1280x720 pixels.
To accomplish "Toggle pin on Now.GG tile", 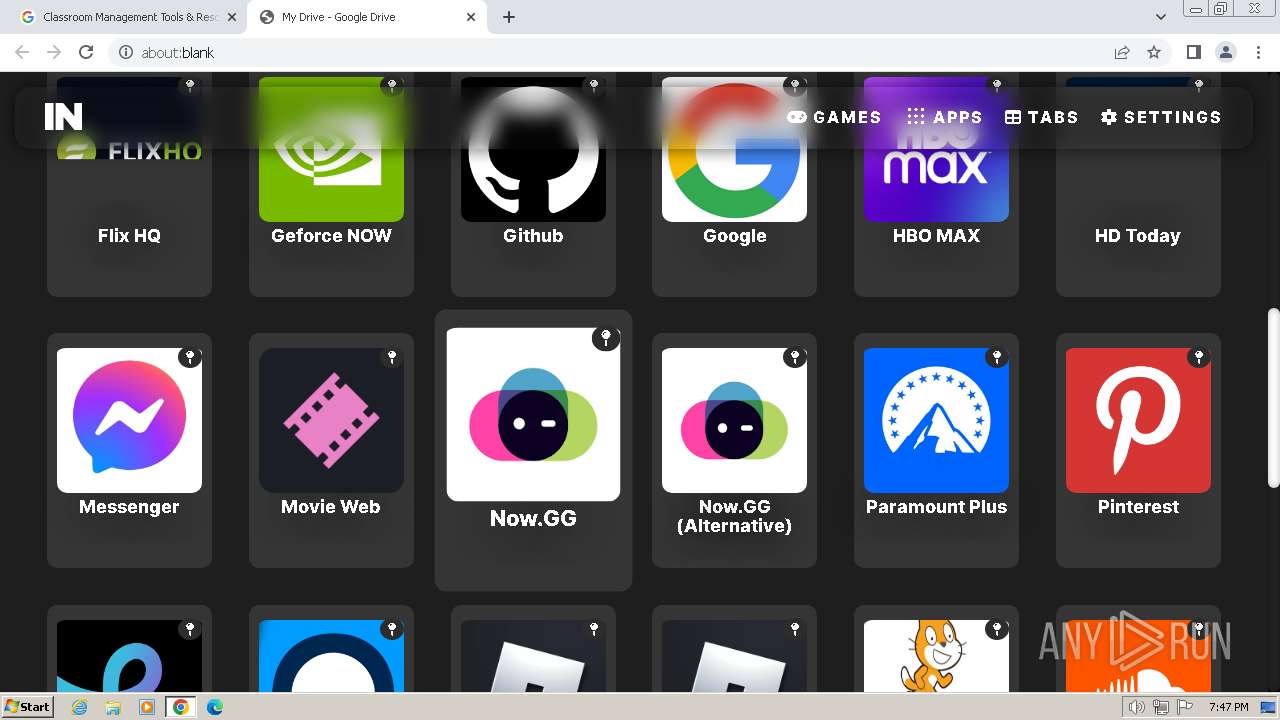I will [x=606, y=339].
